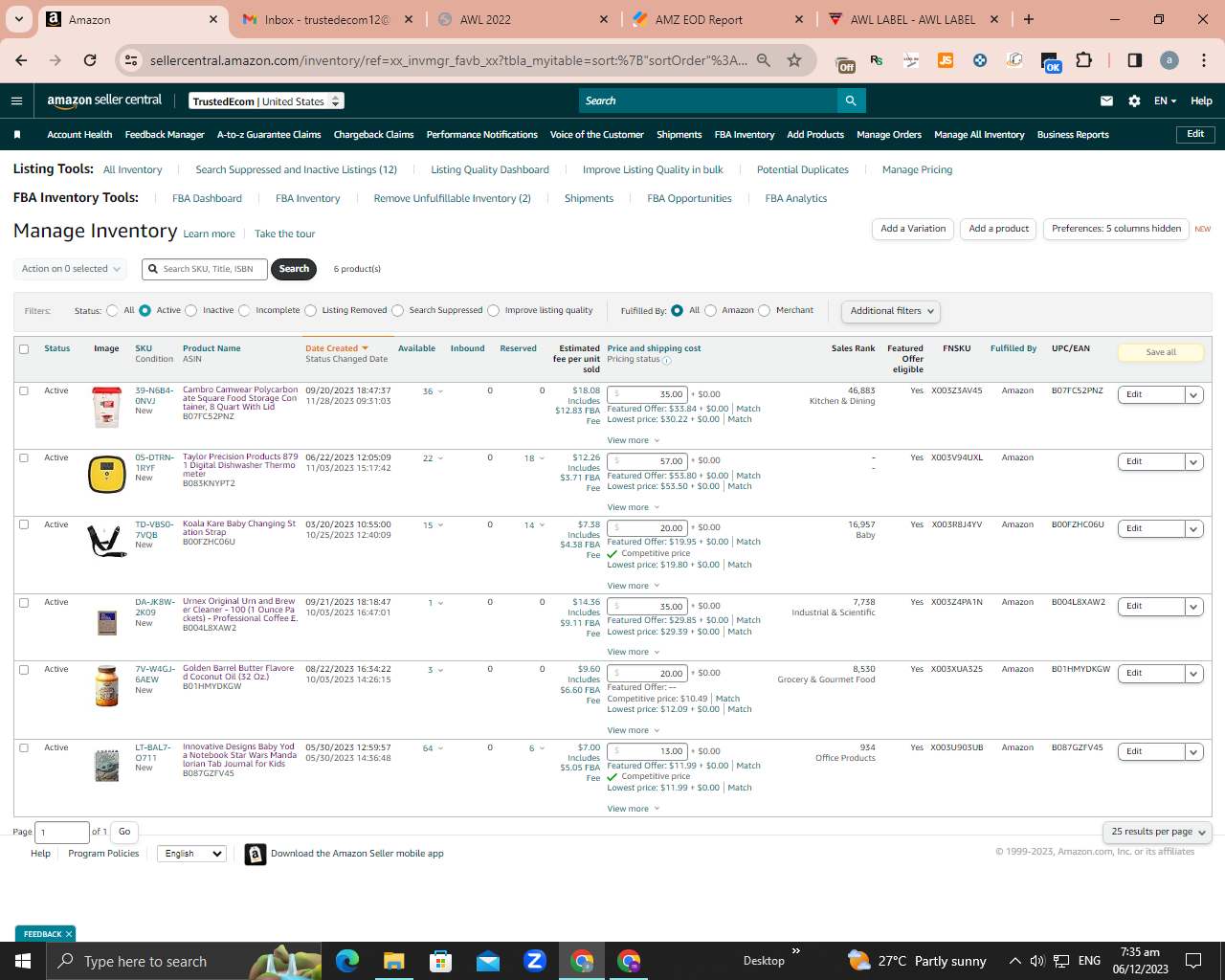Expand available quantity 36 chevron
1225x980 pixels.
[440, 391]
